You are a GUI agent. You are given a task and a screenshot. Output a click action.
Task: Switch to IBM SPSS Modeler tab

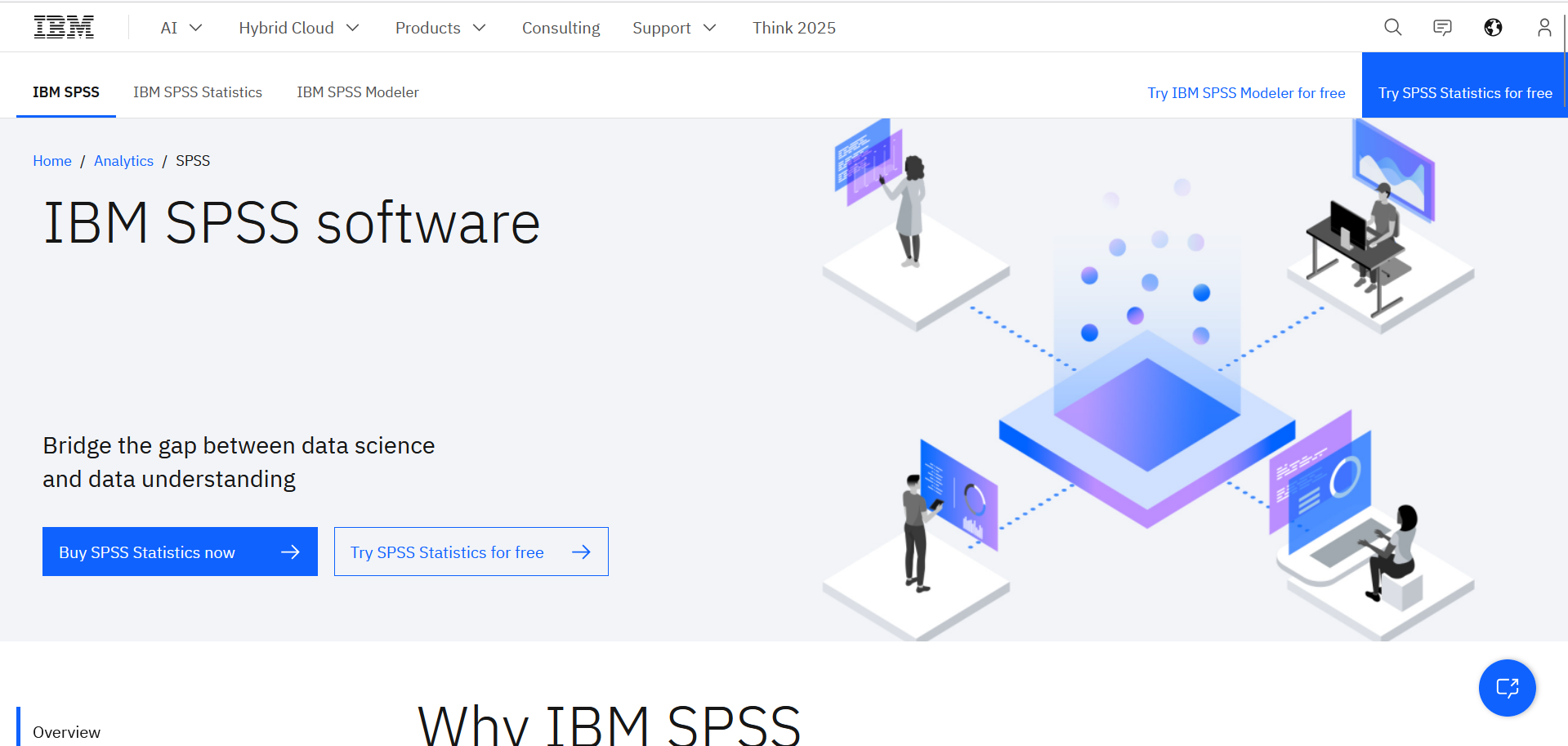pos(358,92)
